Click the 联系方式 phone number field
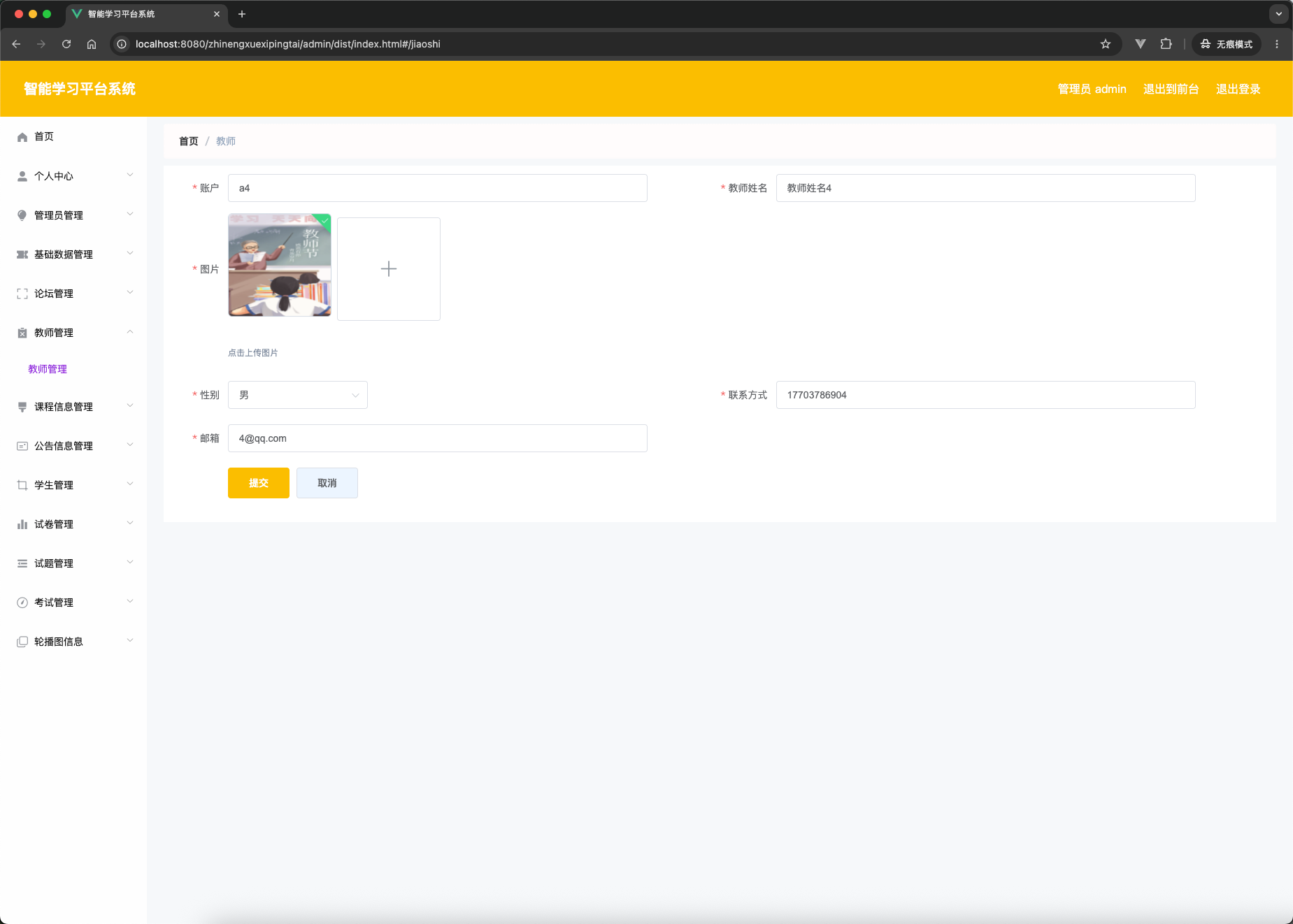 (x=986, y=395)
